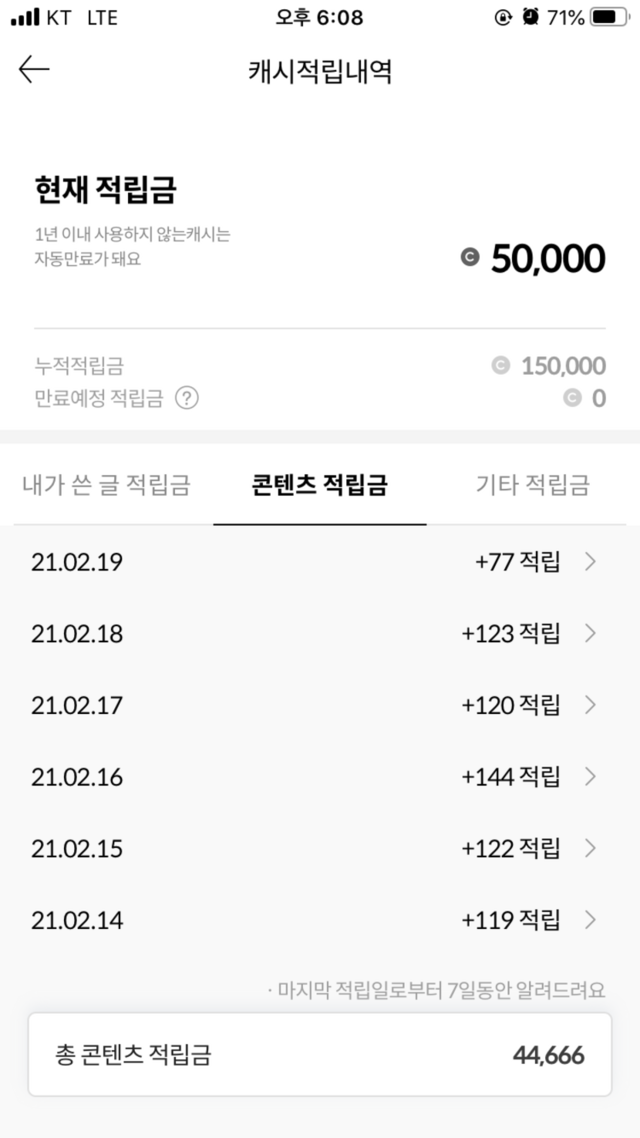Expand the 21.02.19 entry chevron
The width and height of the screenshot is (640, 1138).
tap(590, 562)
